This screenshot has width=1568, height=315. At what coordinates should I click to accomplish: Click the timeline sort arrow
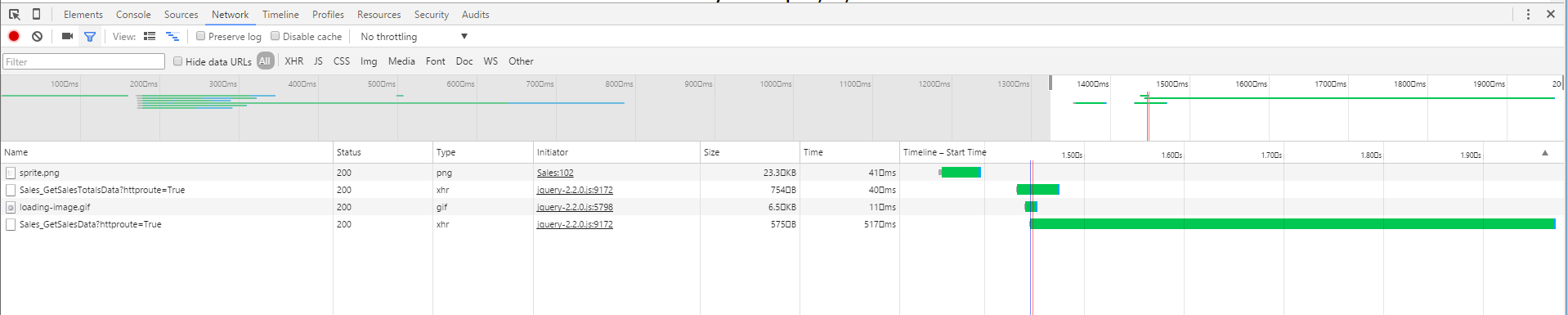click(x=1545, y=153)
